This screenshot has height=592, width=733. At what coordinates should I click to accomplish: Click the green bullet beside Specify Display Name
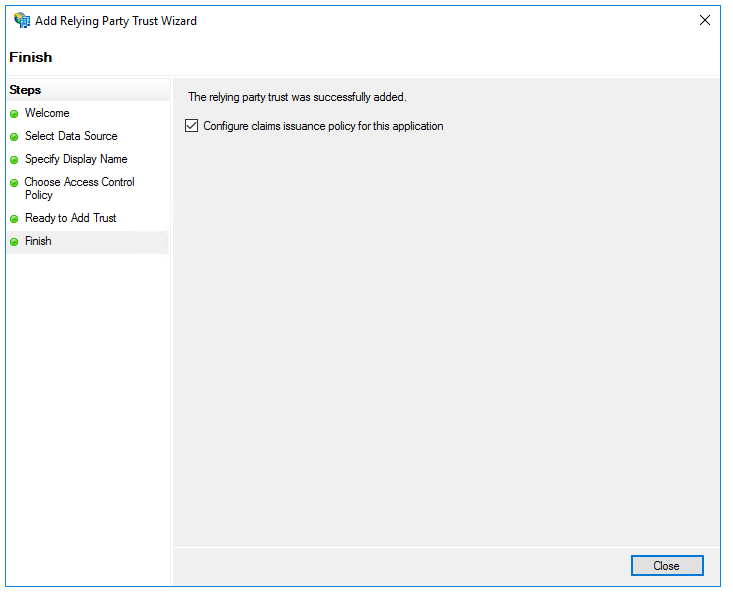coord(14,160)
